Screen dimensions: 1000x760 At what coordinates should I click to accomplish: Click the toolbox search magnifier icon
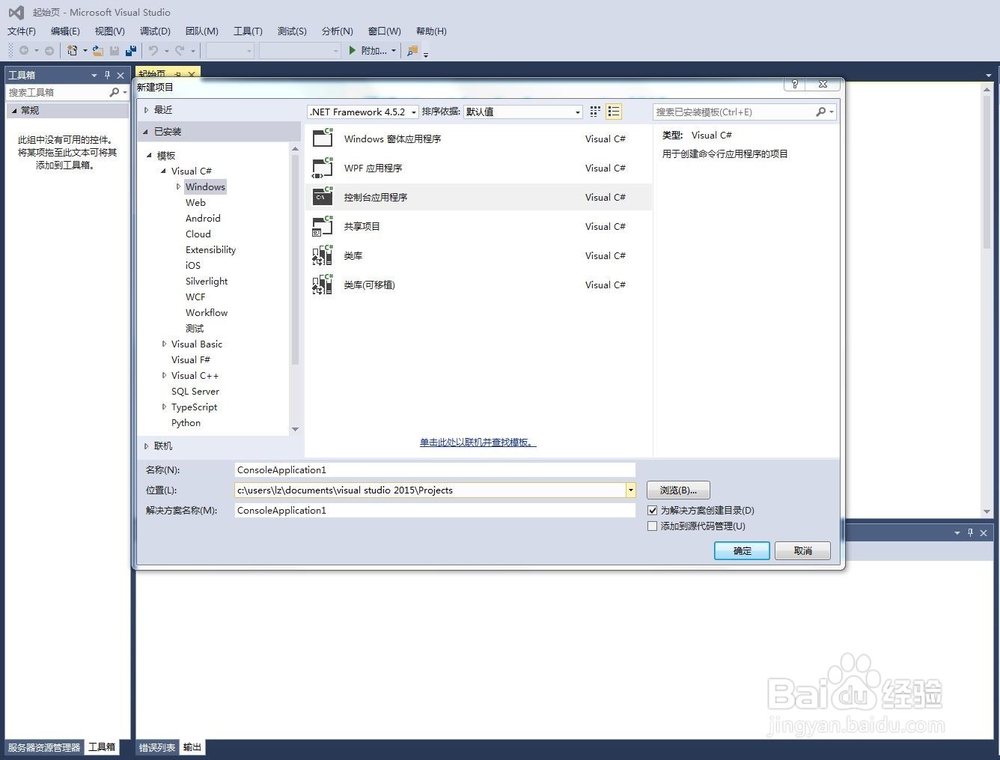coord(114,92)
